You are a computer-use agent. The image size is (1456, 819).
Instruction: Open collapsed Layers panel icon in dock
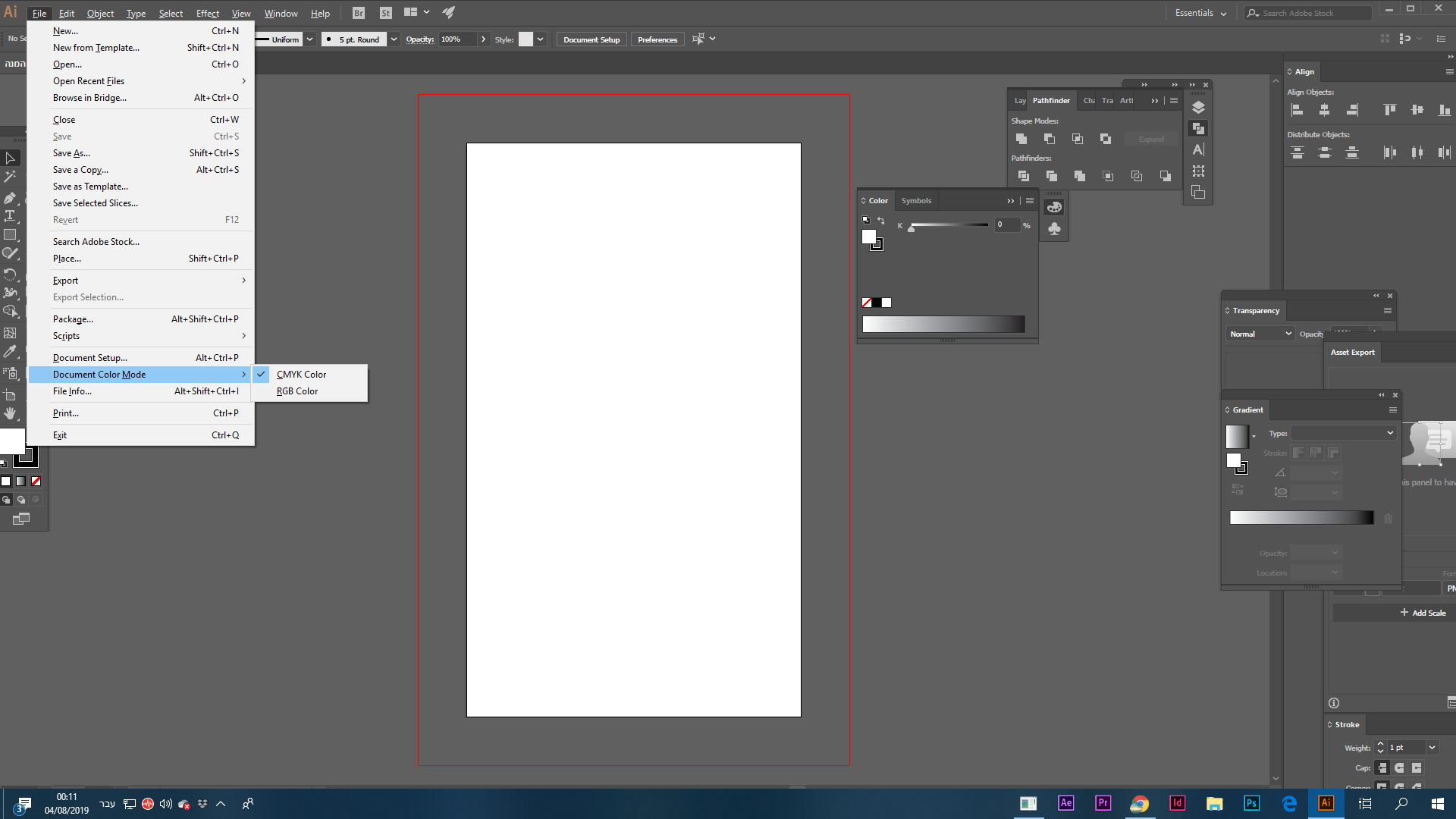tap(1198, 107)
